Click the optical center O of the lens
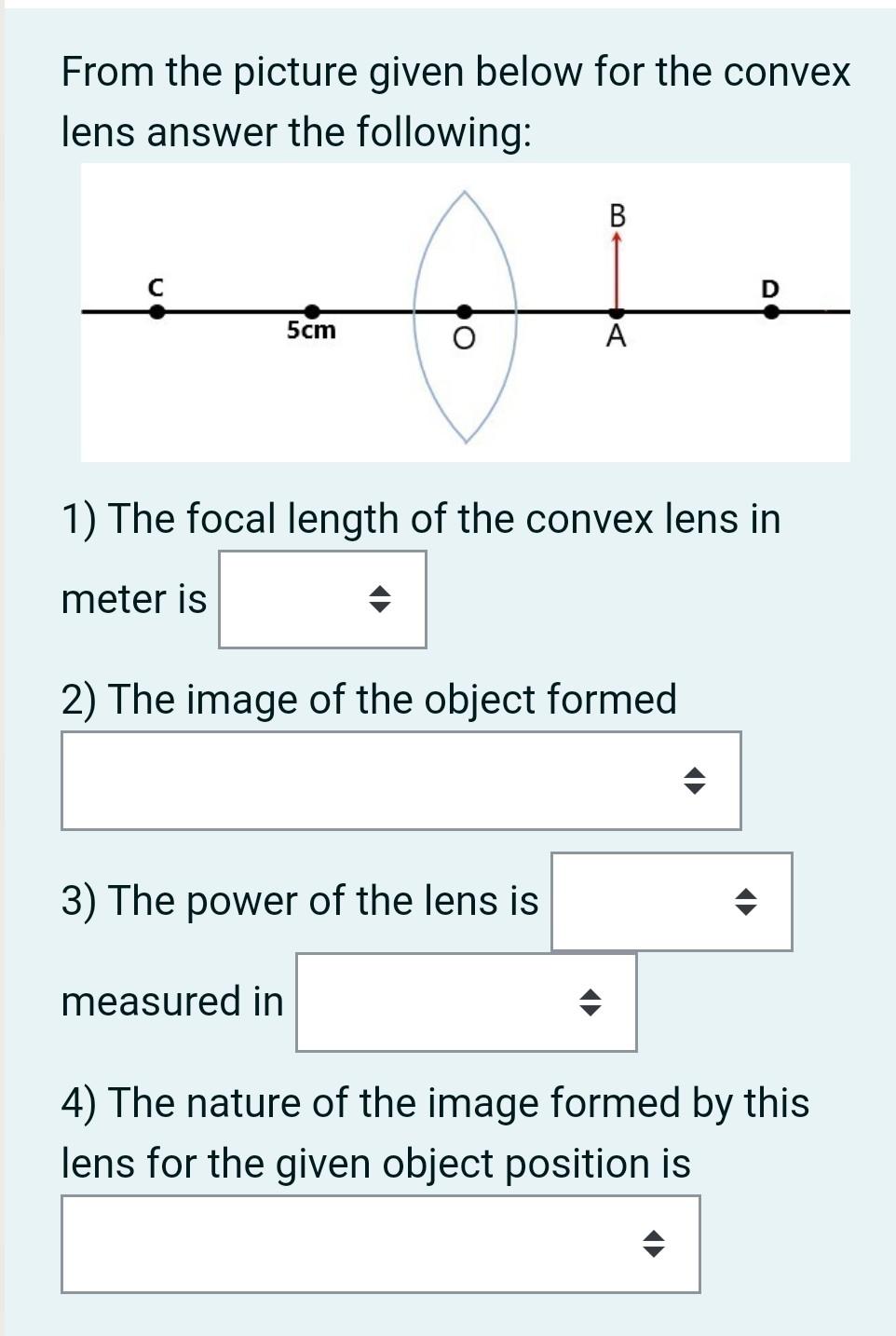This screenshot has width=896, height=1336. (x=463, y=309)
